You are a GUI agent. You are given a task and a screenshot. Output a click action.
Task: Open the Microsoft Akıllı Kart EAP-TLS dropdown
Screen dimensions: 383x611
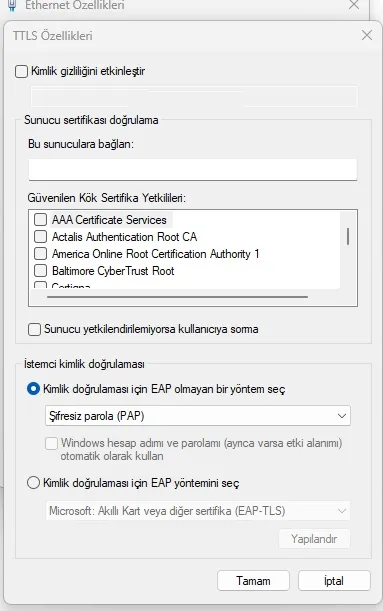(x=198, y=511)
